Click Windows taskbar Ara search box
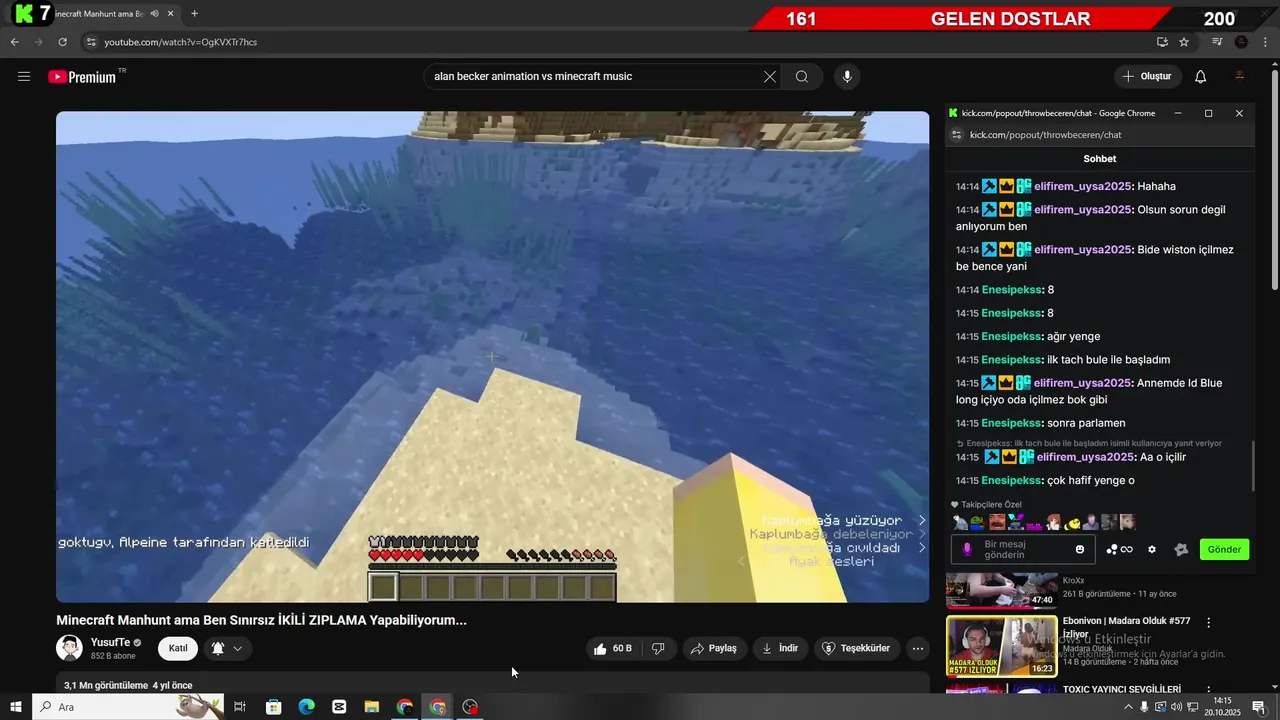 click(x=128, y=707)
